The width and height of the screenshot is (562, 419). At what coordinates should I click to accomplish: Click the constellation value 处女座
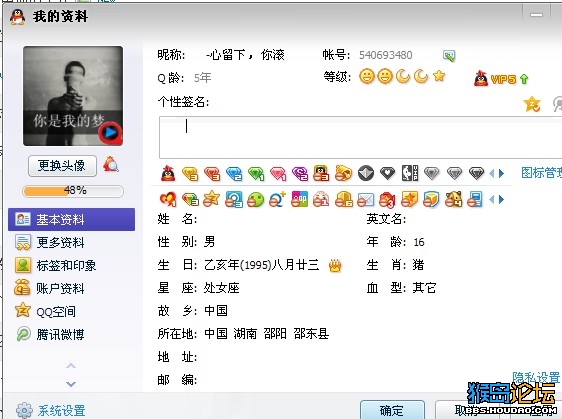pos(222,288)
